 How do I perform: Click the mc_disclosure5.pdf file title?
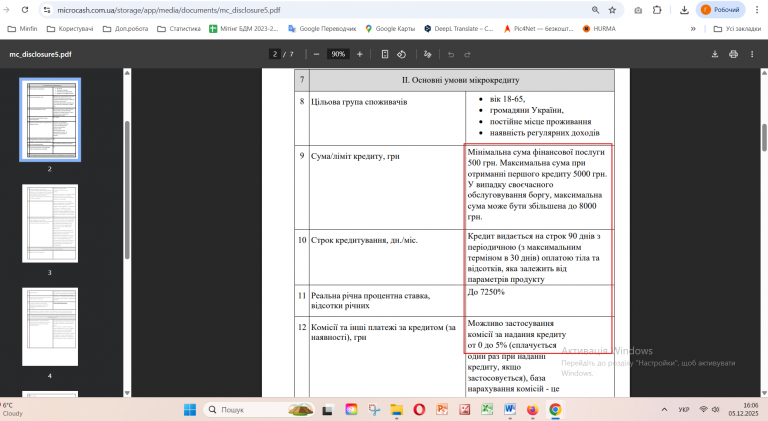tap(40, 54)
